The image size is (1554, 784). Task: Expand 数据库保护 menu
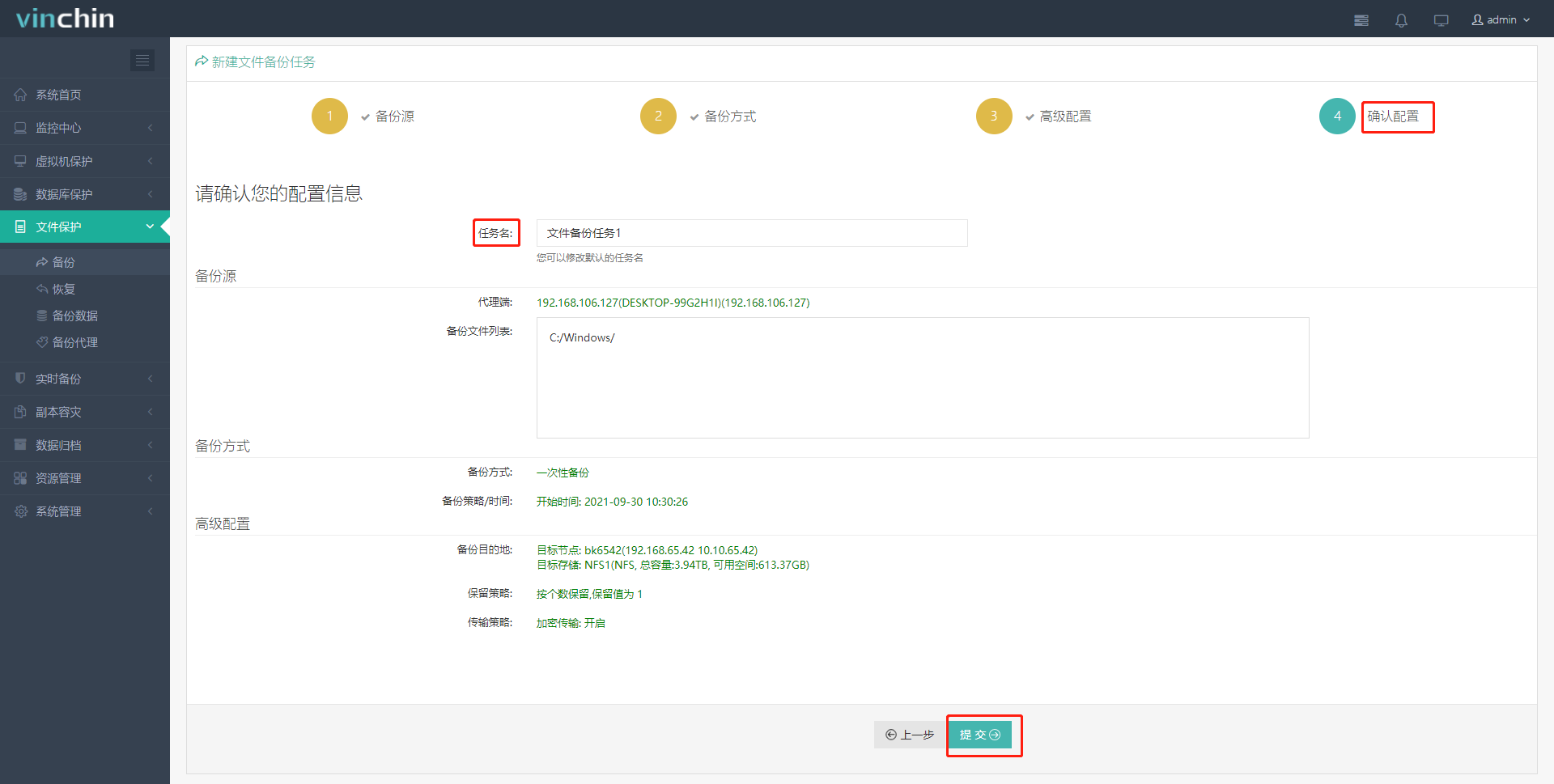tap(85, 194)
